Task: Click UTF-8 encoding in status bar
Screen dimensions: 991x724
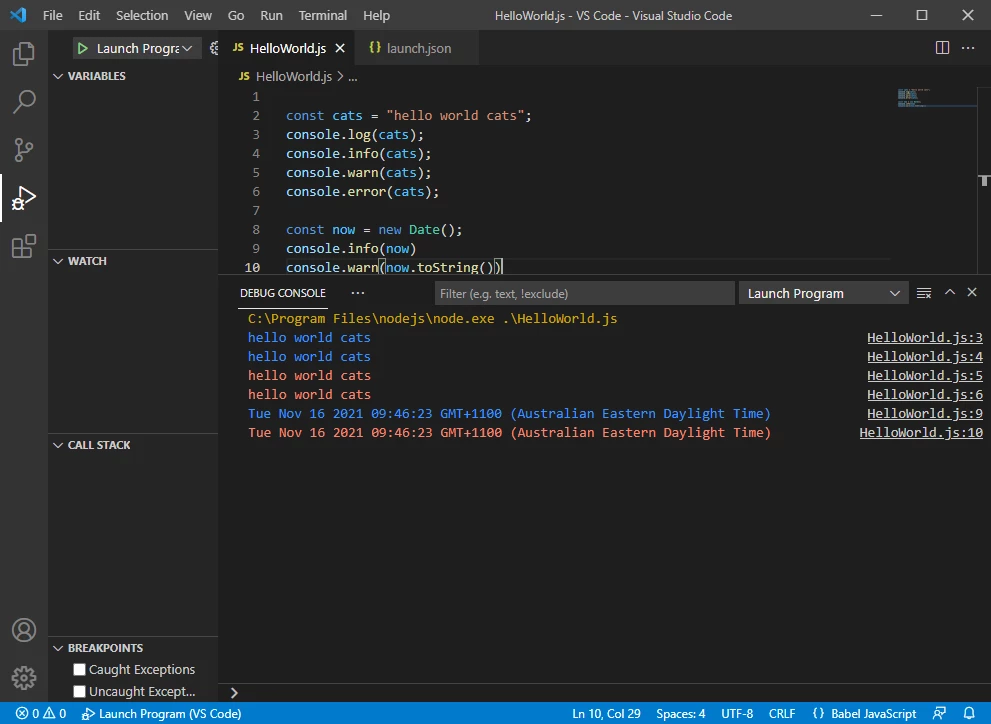Action: (x=737, y=713)
